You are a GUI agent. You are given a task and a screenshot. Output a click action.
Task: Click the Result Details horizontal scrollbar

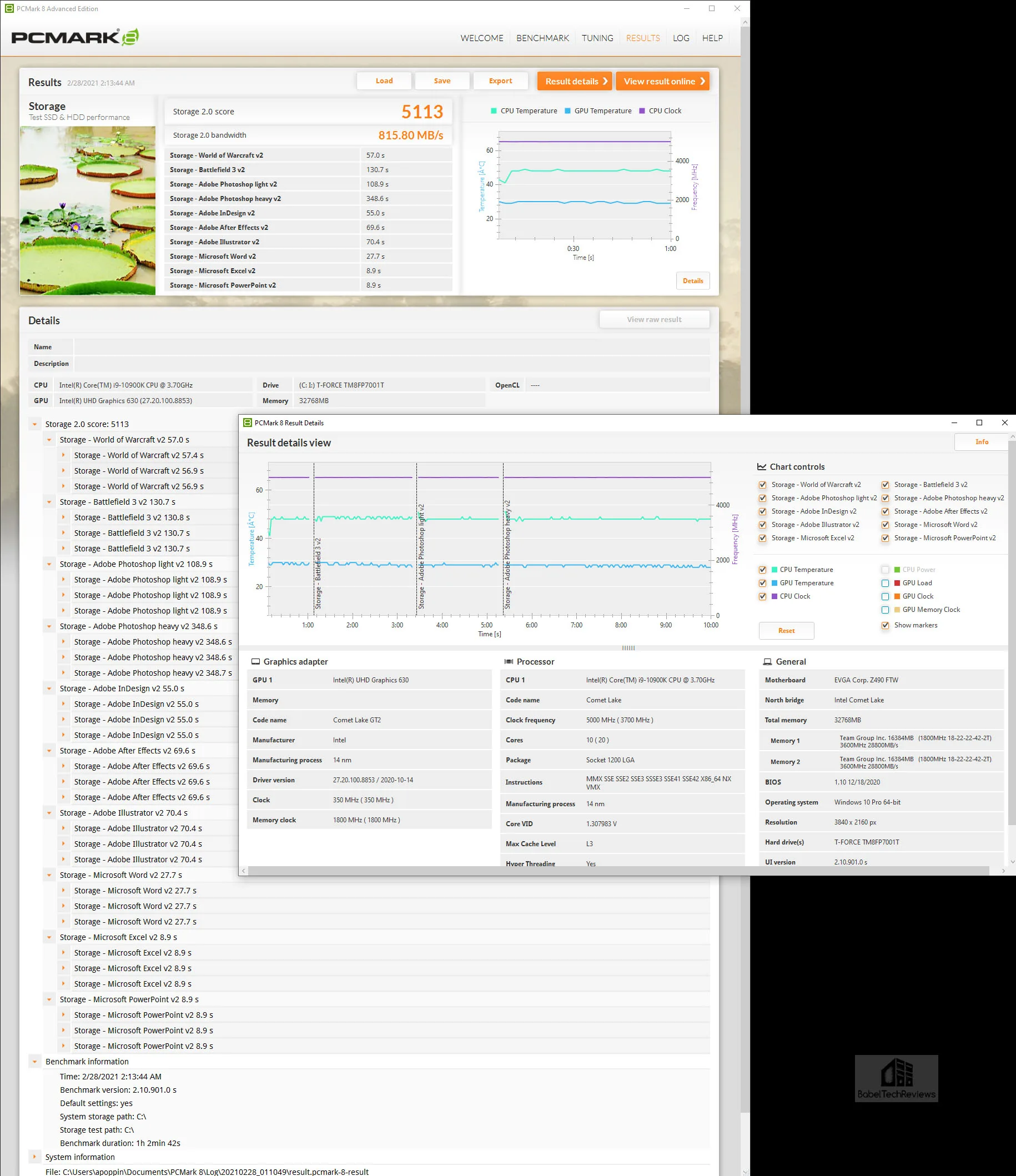[618, 871]
